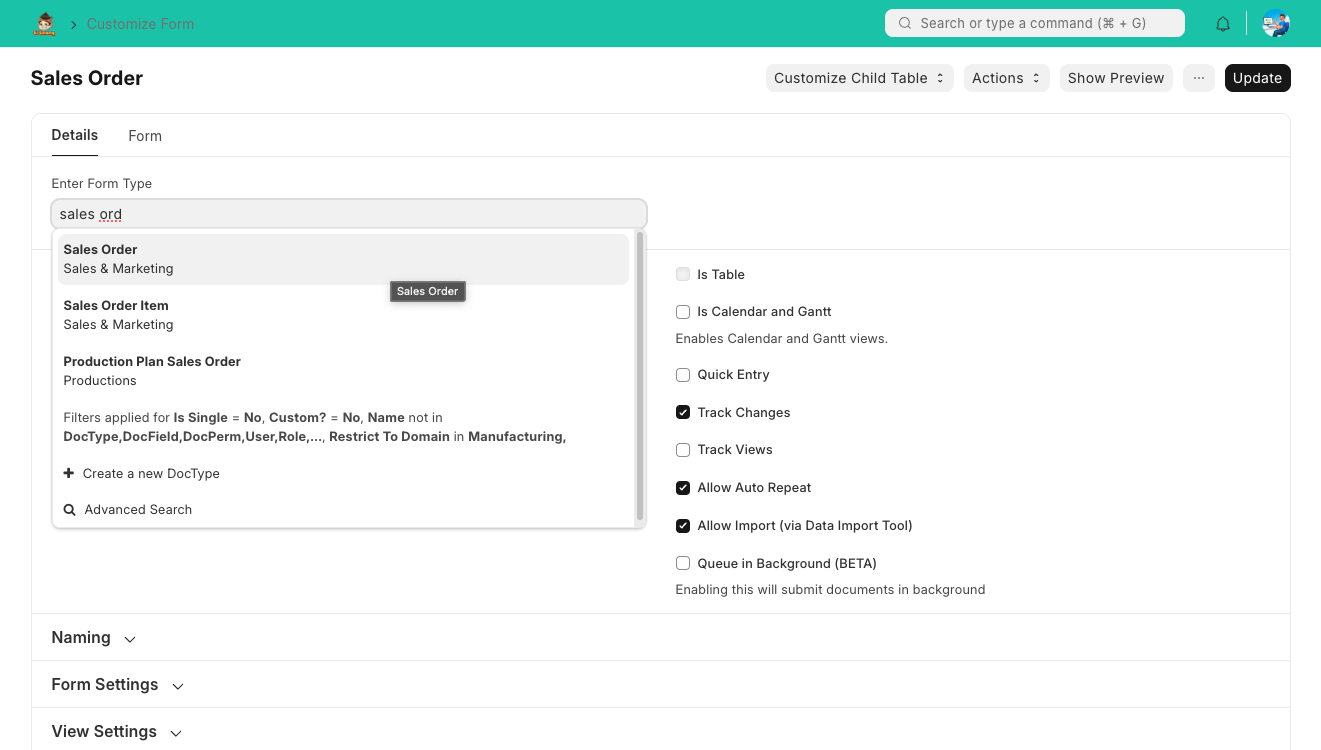The image size is (1321, 750).
Task: Select Sales Order Item from the suggestions
Action: pyautogui.click(x=116, y=305)
